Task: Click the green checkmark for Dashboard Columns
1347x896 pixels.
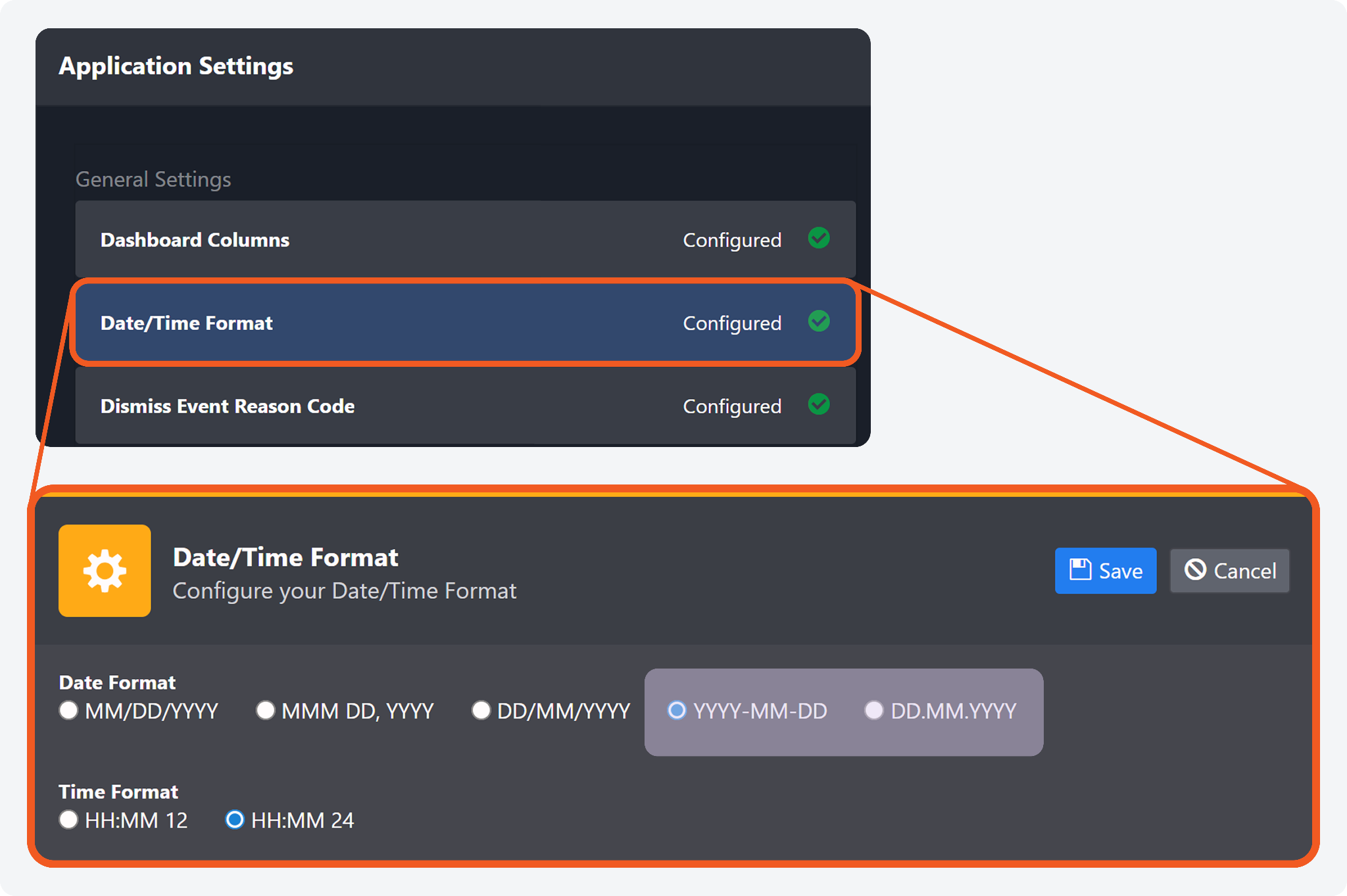Action: 819,238
